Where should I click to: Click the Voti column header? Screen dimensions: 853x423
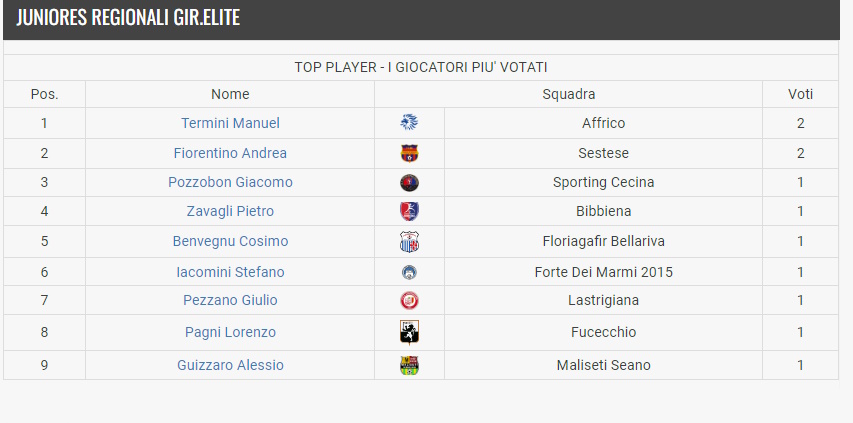pyautogui.click(x=800, y=94)
